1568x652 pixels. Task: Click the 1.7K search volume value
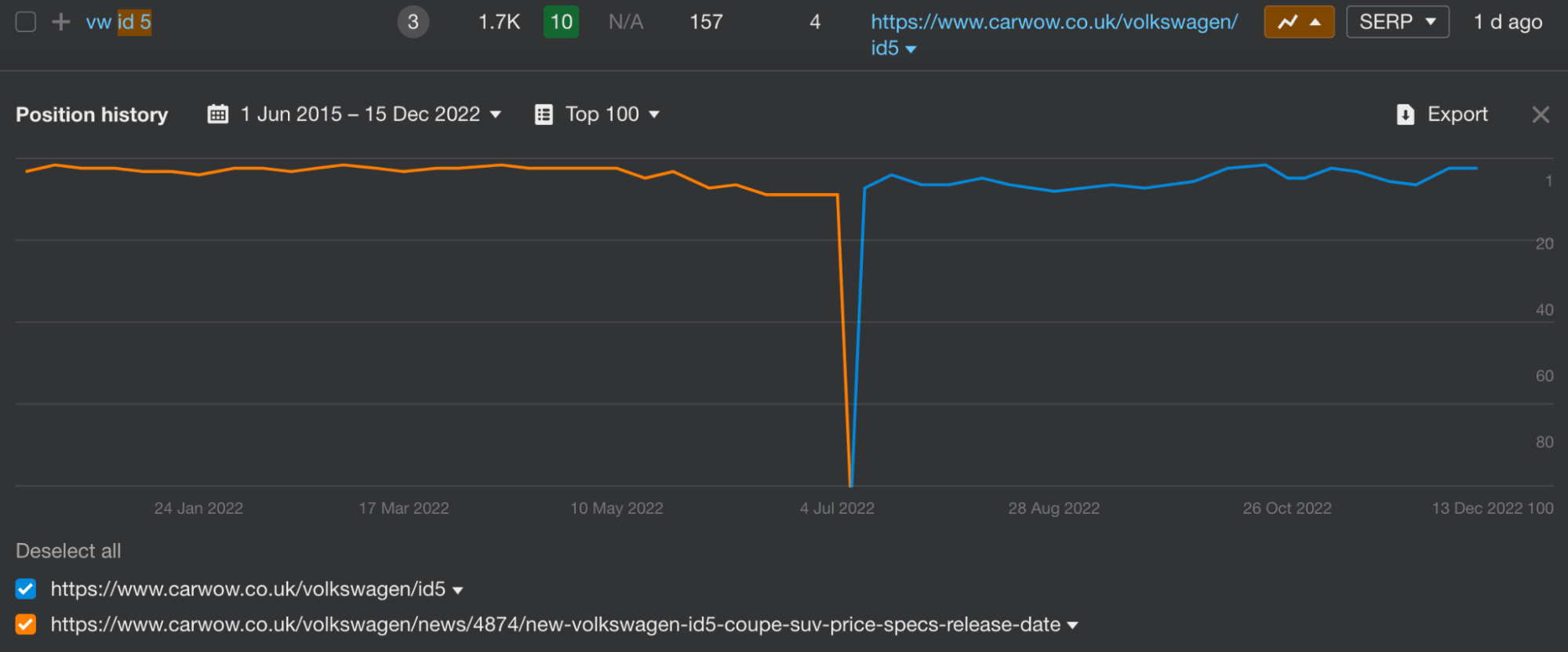[x=498, y=22]
